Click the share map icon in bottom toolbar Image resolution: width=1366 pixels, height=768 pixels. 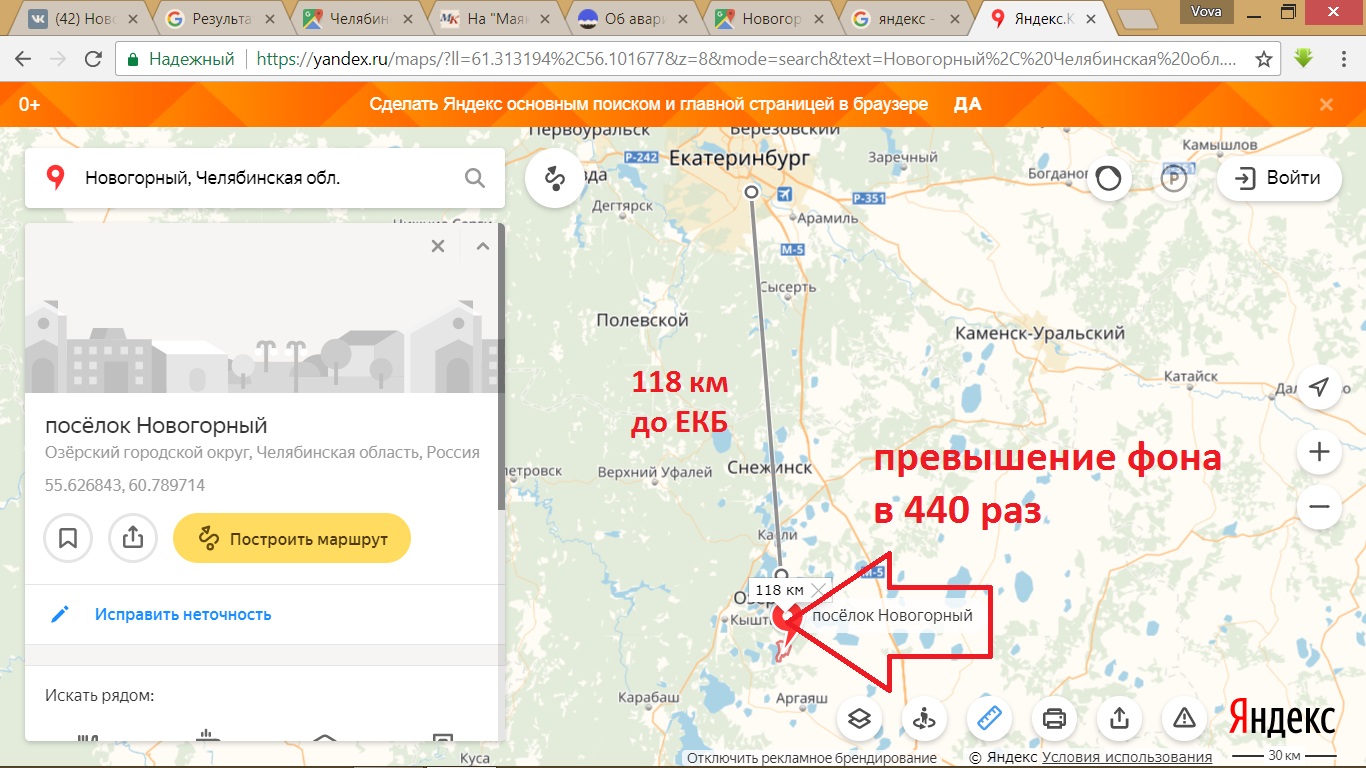(1119, 717)
